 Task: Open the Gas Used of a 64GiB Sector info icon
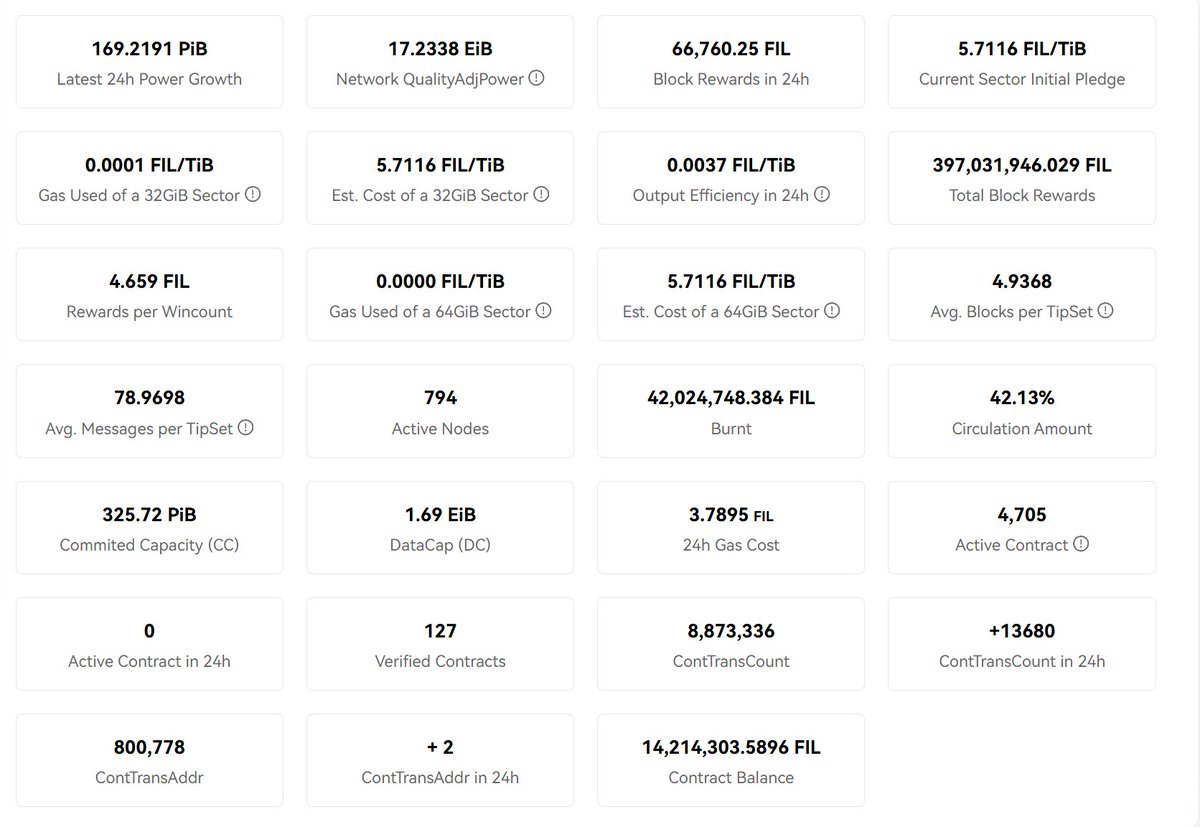point(543,311)
